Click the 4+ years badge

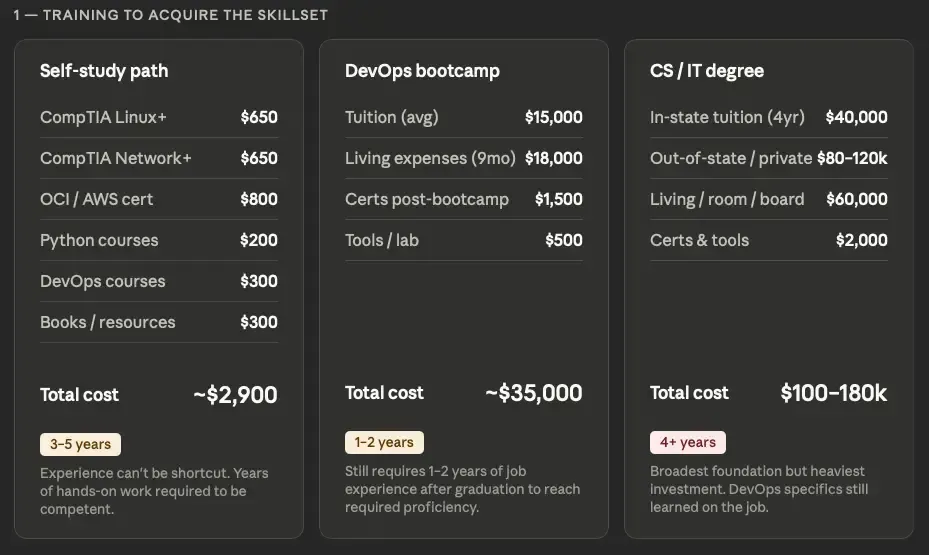pos(688,443)
